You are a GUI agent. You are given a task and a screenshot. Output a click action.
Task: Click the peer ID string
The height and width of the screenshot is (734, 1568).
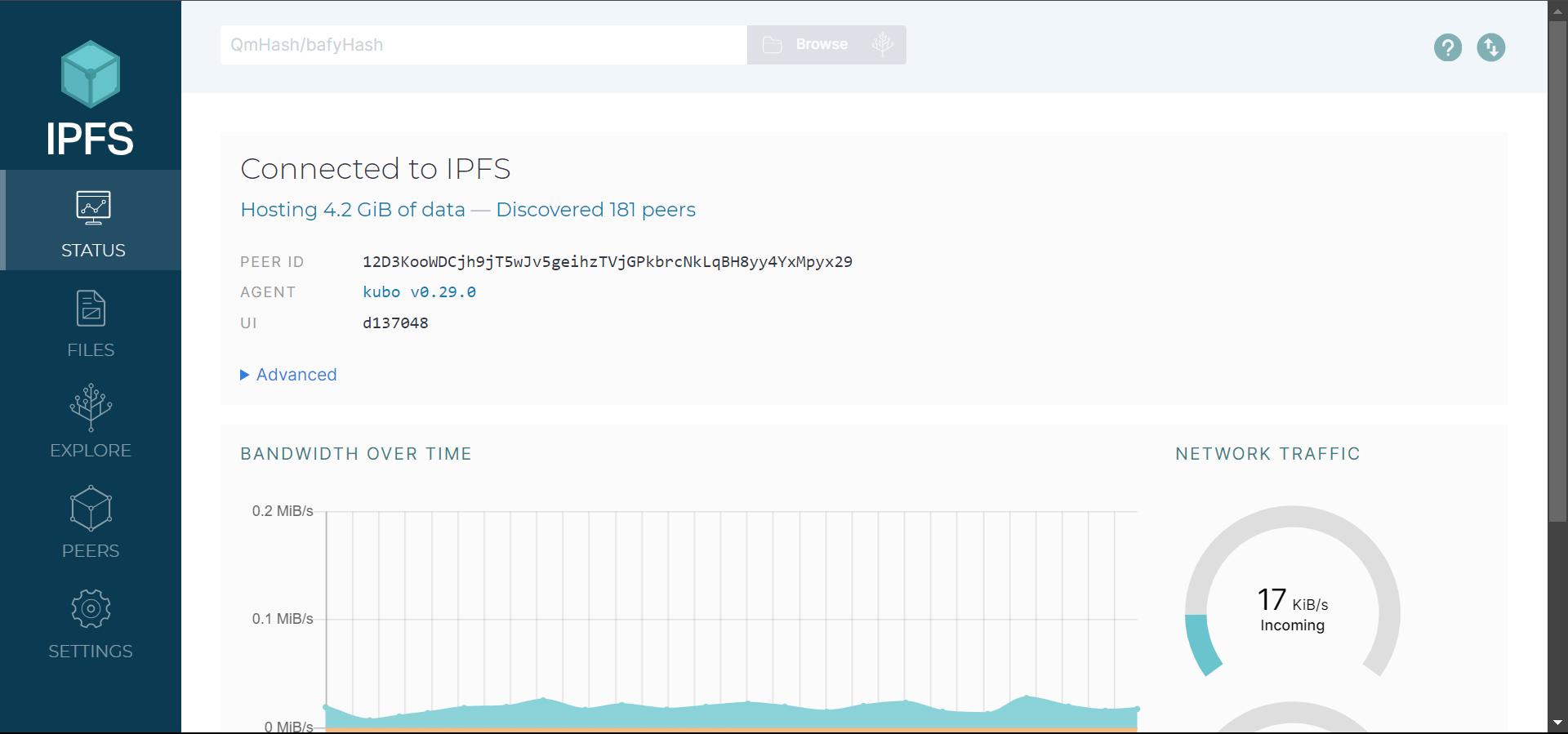607,262
